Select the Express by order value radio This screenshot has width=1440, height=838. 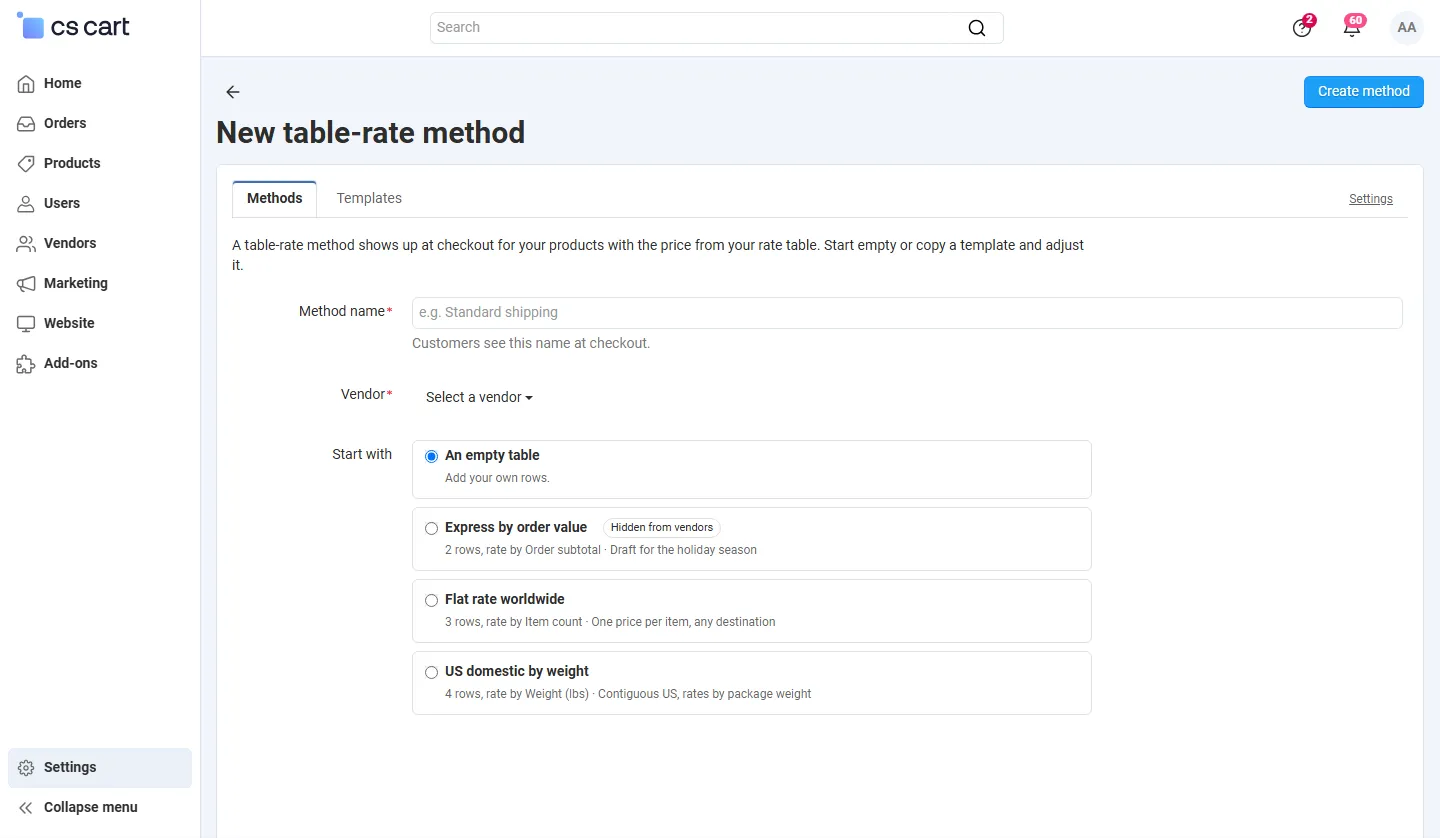[x=432, y=528]
